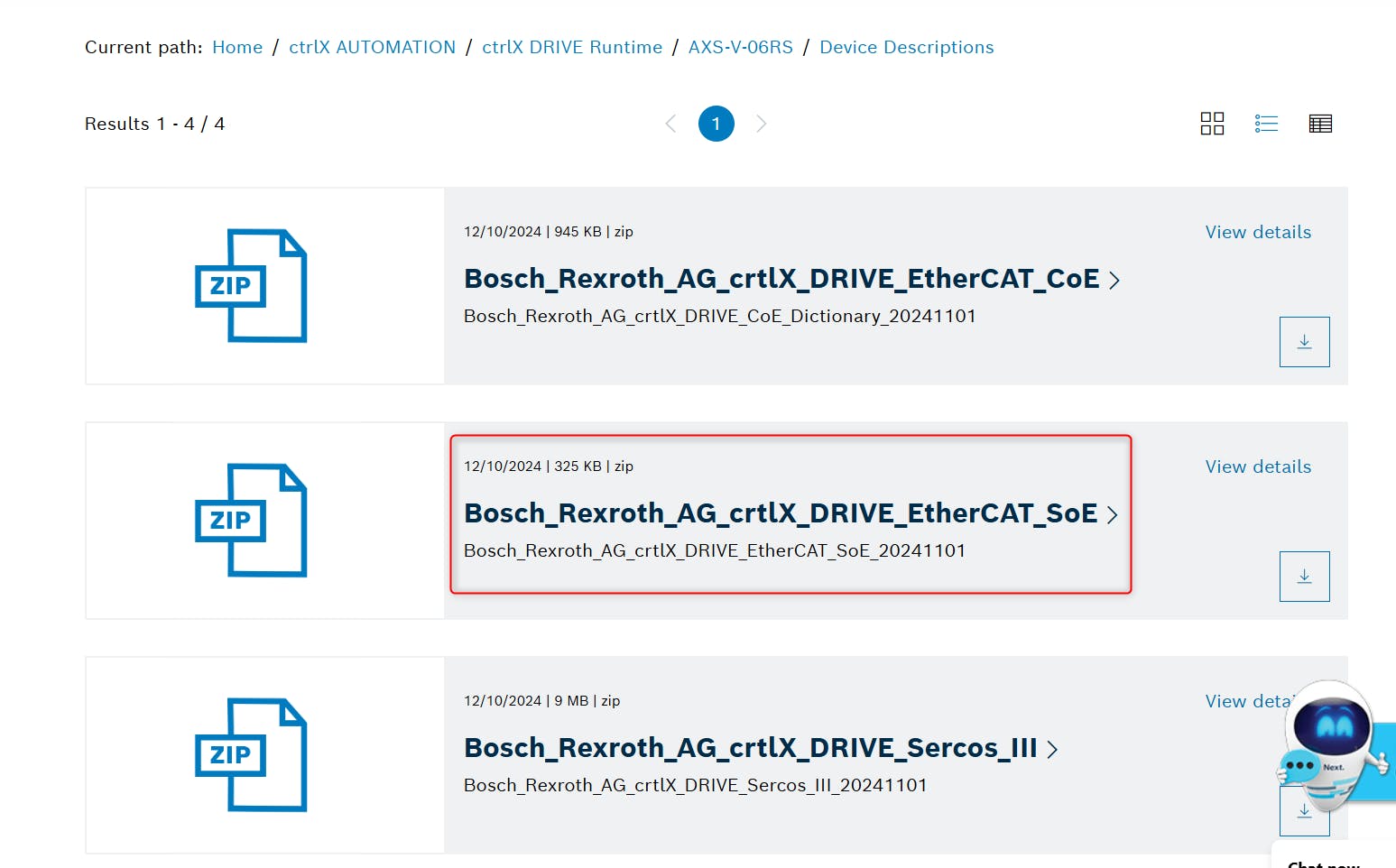Click the Sercos_III ZIP file icon
Image resolution: width=1396 pixels, height=868 pixels.
pos(251,755)
